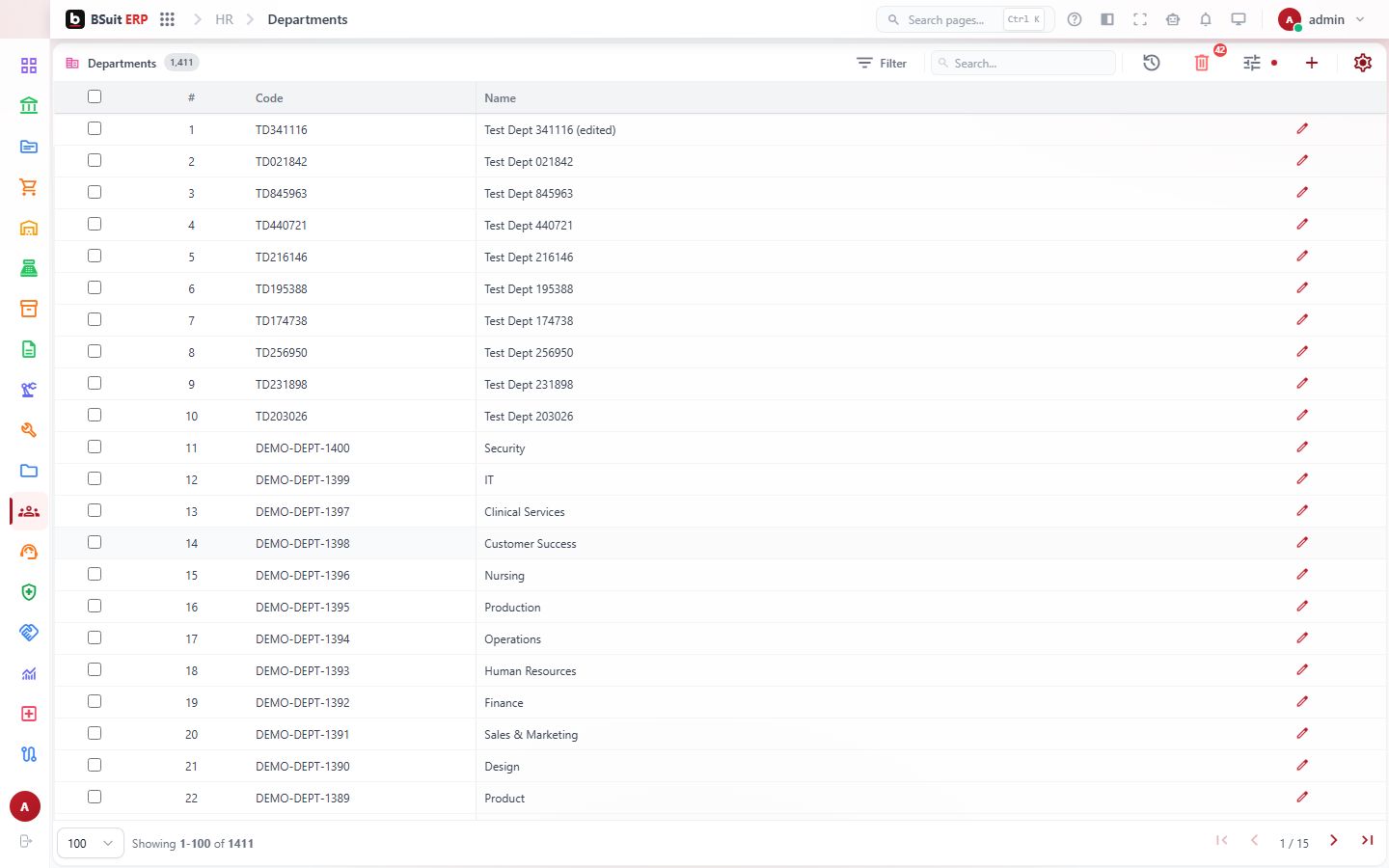1389x868 pixels.
Task: Focus the Search pages field in the top bar
Action: [965, 19]
